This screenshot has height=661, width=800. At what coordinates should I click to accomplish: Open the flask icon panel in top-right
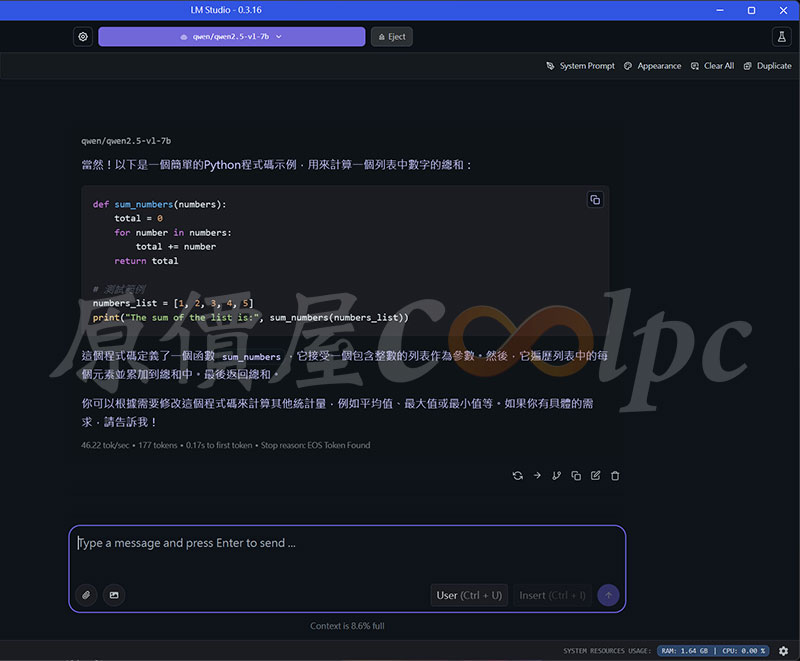pyautogui.click(x=781, y=37)
